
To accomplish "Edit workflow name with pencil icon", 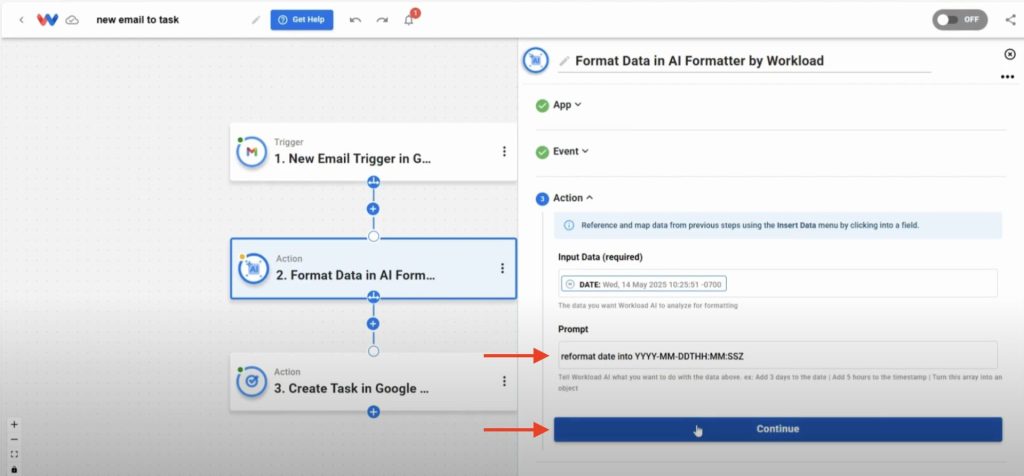I will click(256, 20).
